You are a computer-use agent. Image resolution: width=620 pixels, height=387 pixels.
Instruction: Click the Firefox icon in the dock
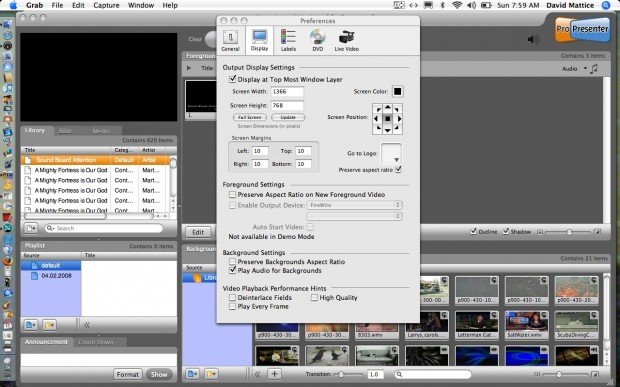point(7,261)
